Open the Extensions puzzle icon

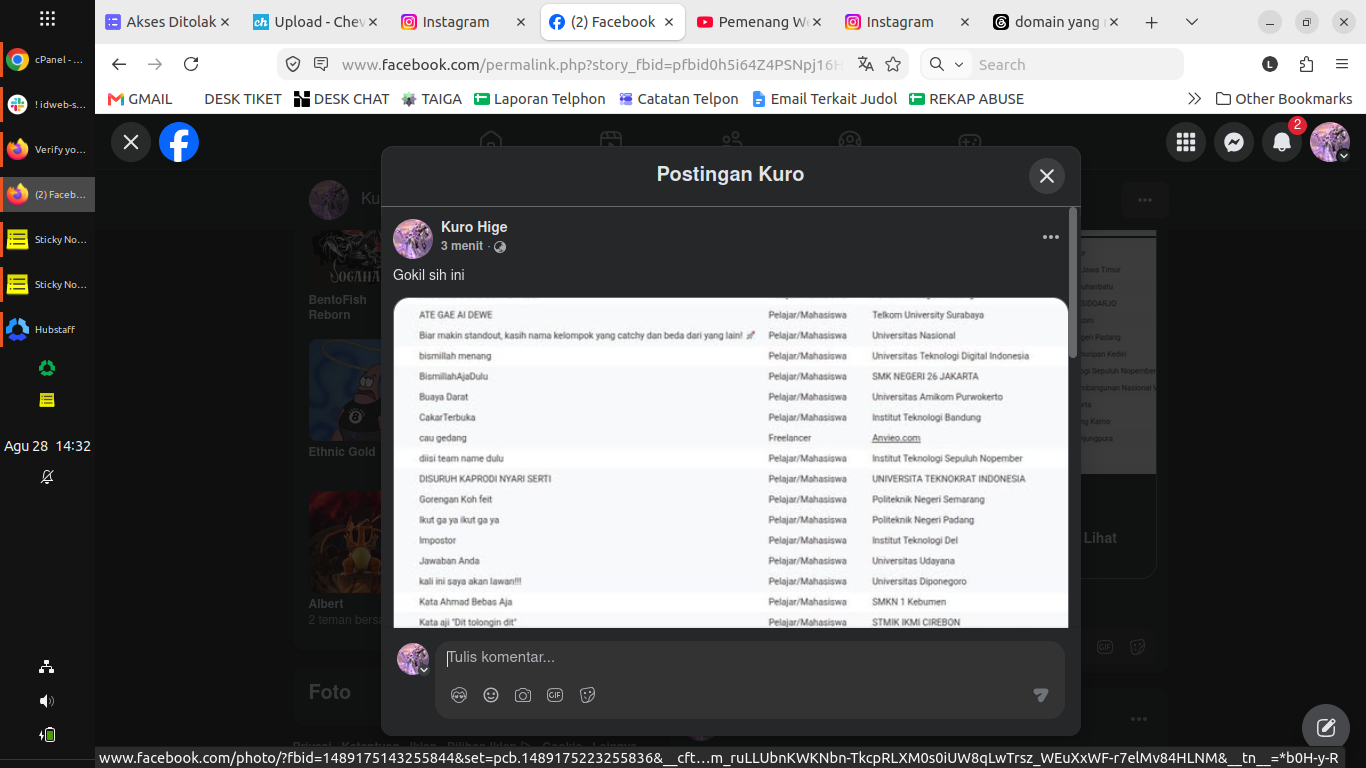click(x=1306, y=64)
